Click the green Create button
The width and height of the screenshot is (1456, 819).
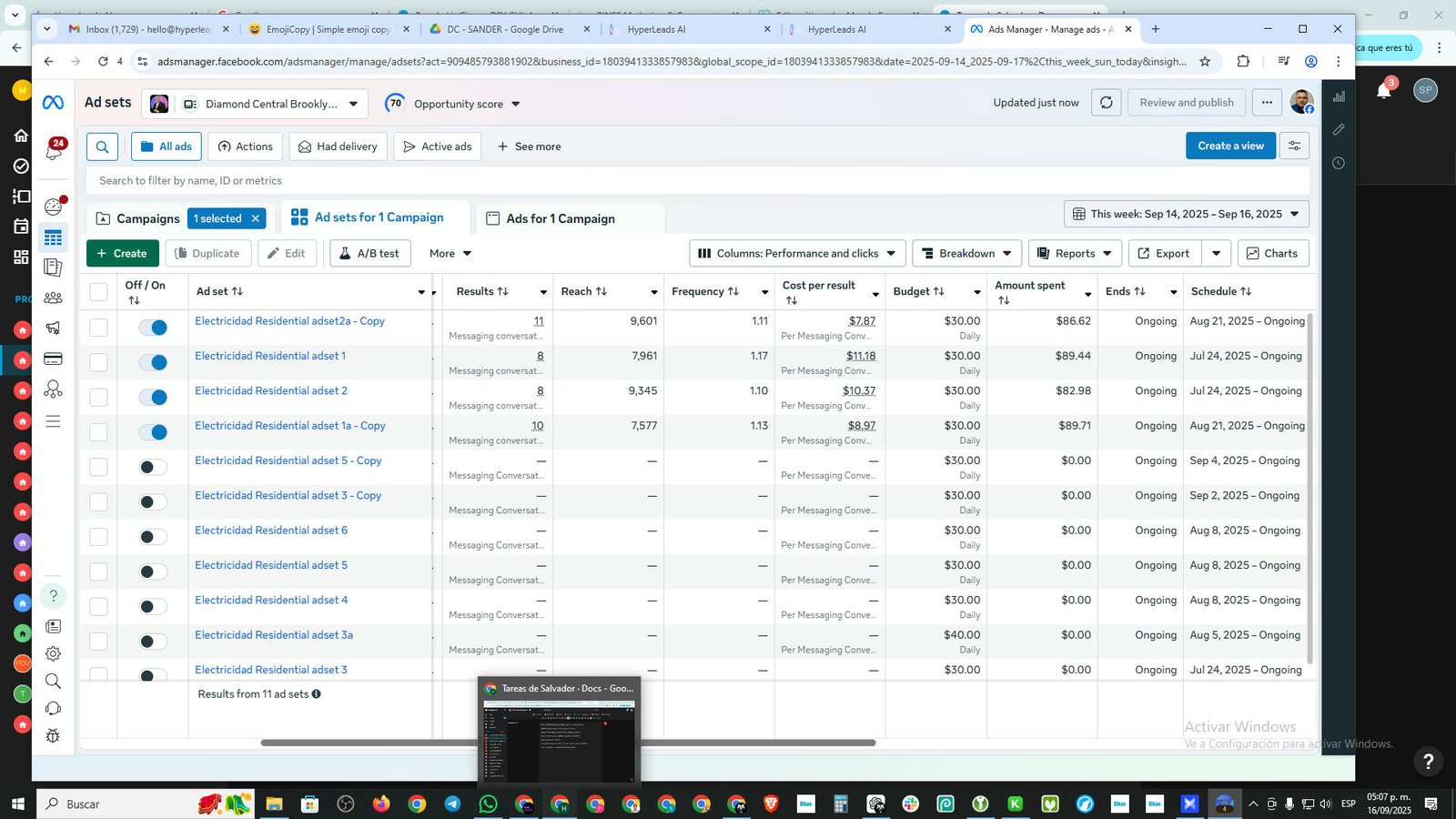pos(123,253)
